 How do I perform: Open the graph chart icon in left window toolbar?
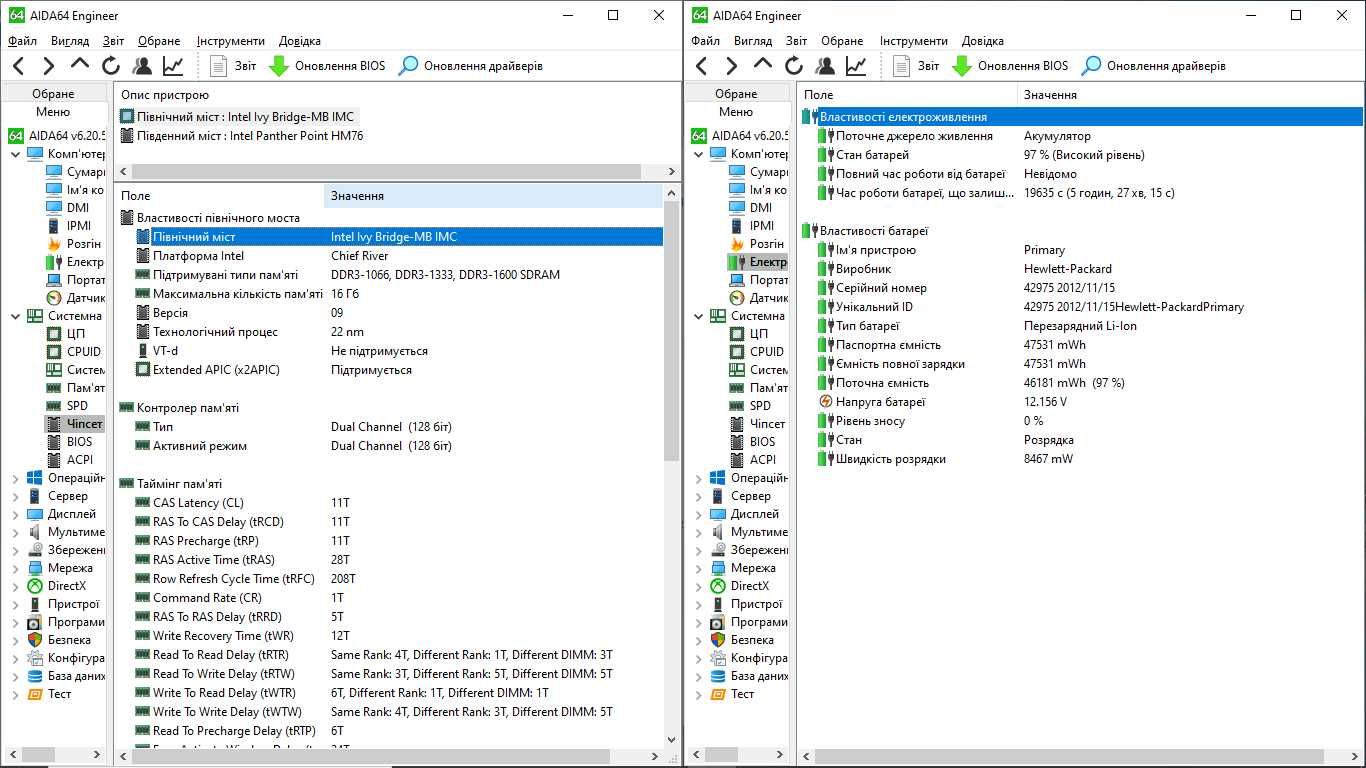(173, 66)
